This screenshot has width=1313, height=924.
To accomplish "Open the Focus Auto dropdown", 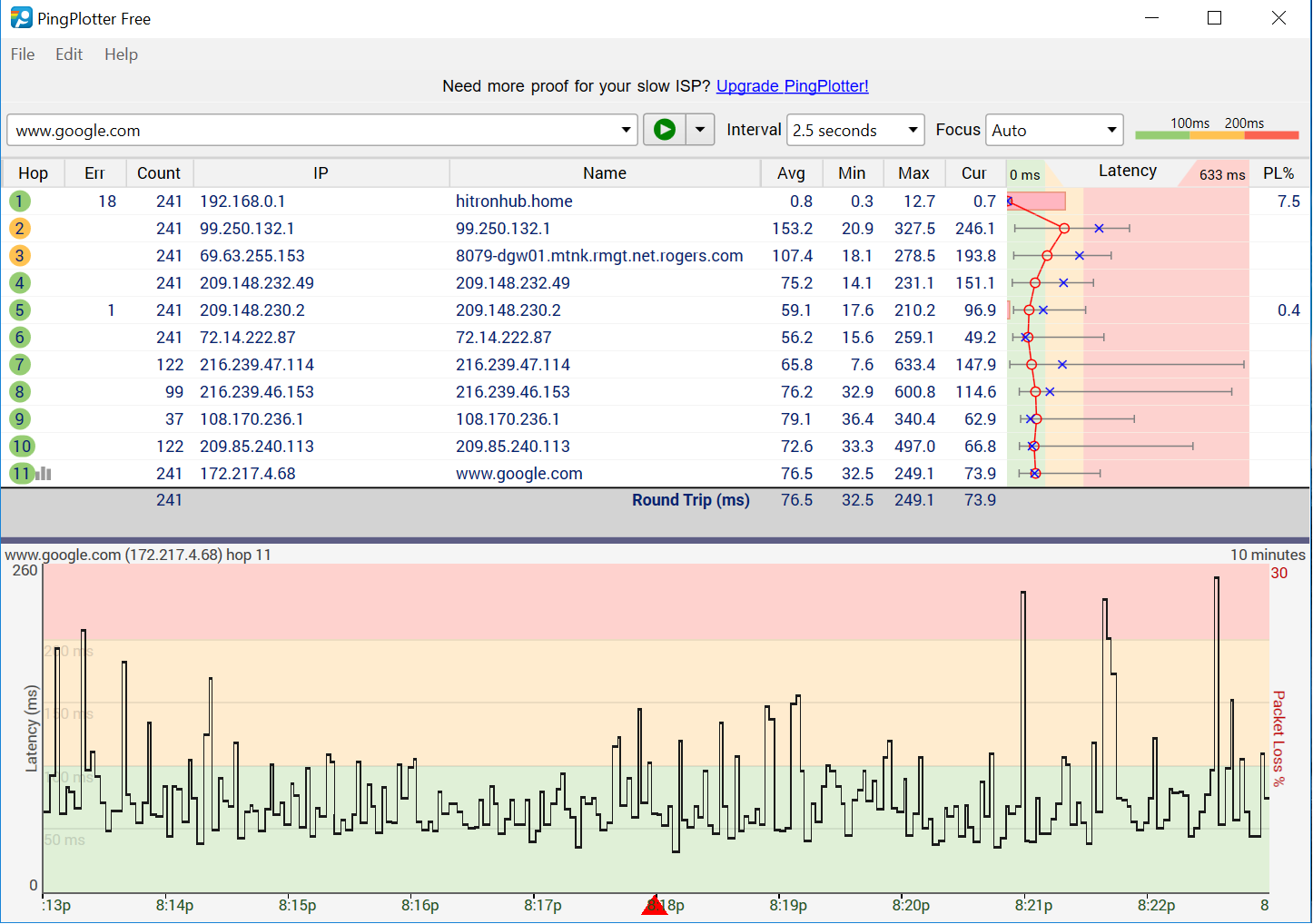I will [x=1054, y=130].
